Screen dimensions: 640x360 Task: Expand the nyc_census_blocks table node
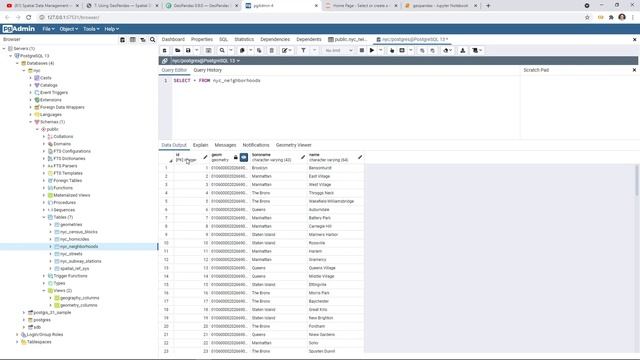pos(51,232)
